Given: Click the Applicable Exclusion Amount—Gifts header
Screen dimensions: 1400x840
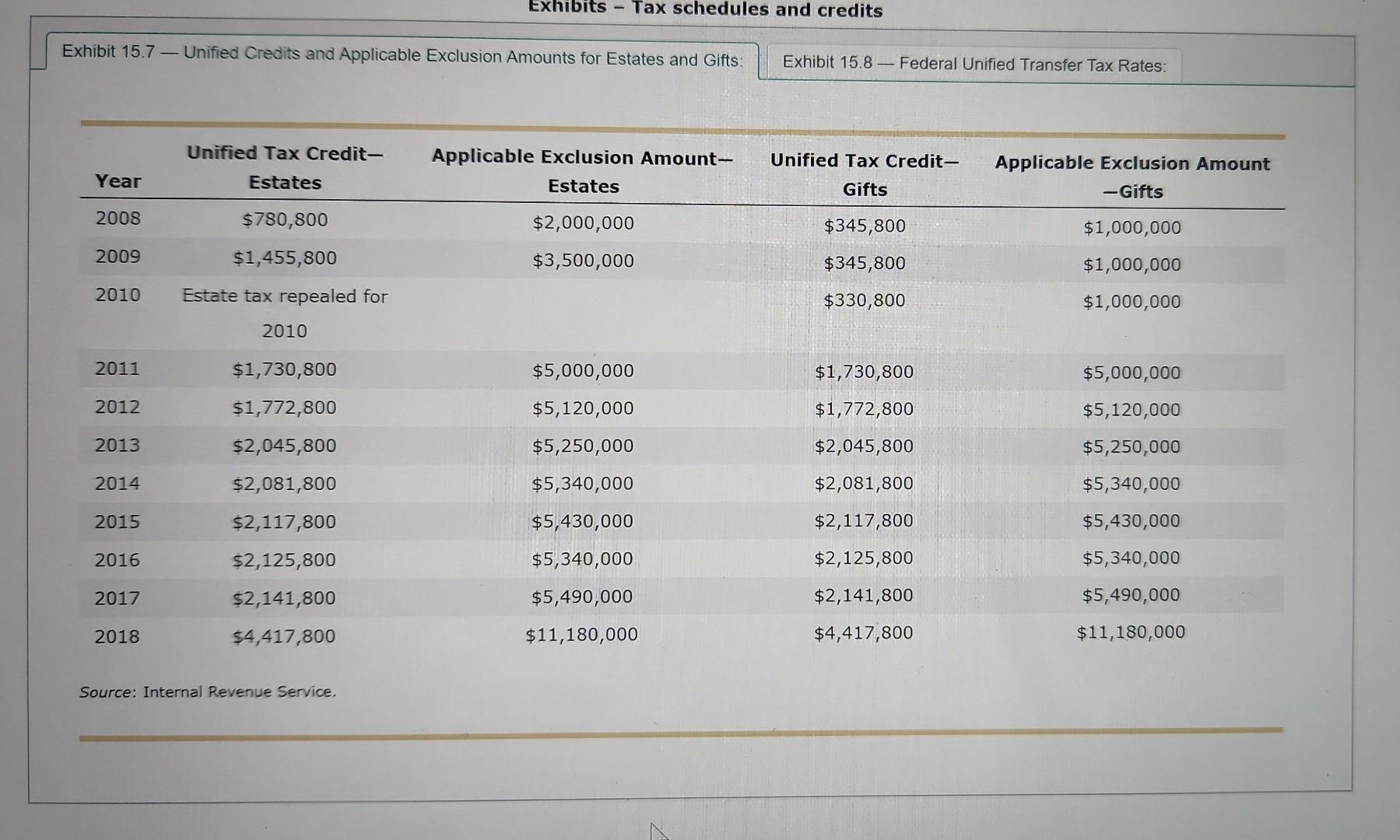Looking at the screenshot, I should [1132, 177].
